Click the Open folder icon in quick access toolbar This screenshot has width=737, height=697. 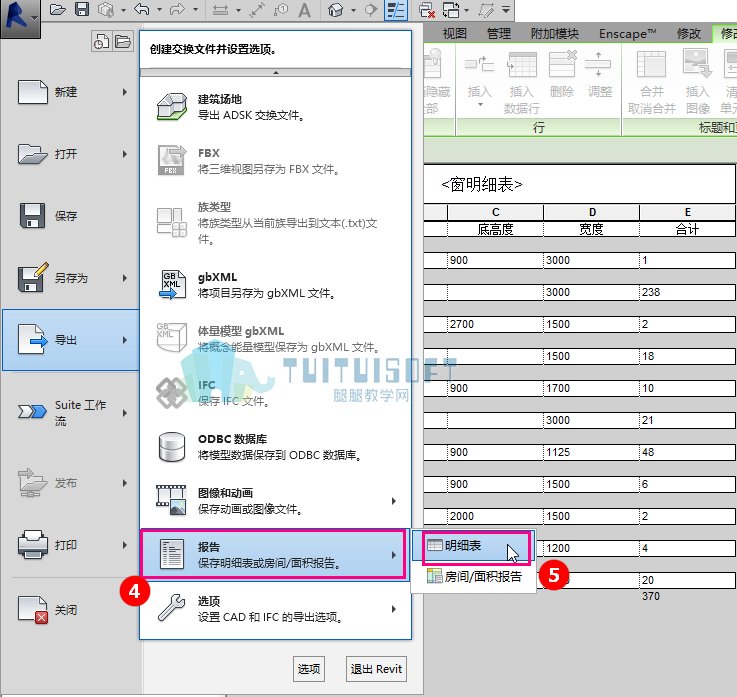point(57,9)
